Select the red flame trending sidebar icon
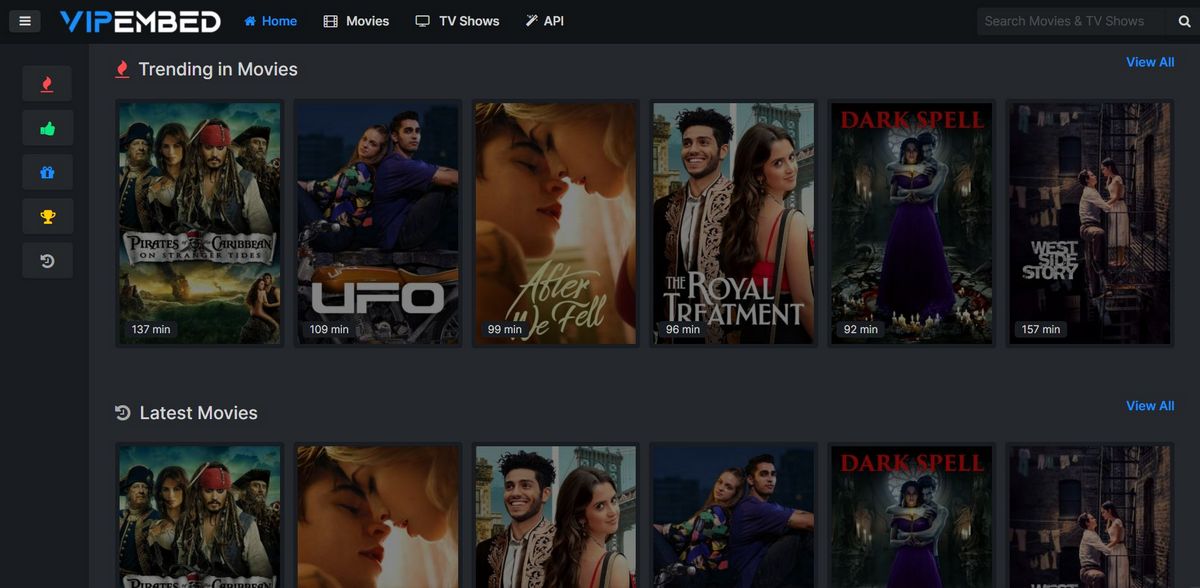Image resolution: width=1200 pixels, height=588 pixels. coord(47,84)
